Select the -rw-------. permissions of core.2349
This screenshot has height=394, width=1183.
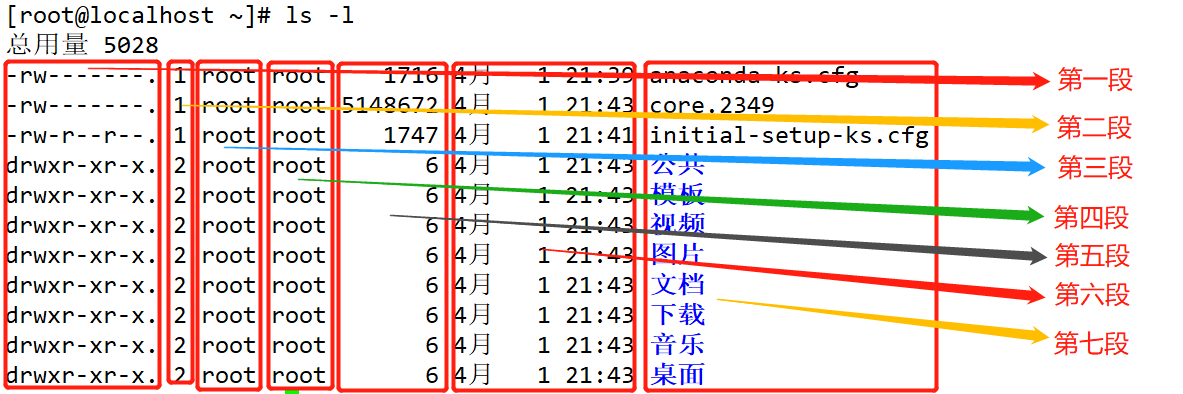point(81,105)
